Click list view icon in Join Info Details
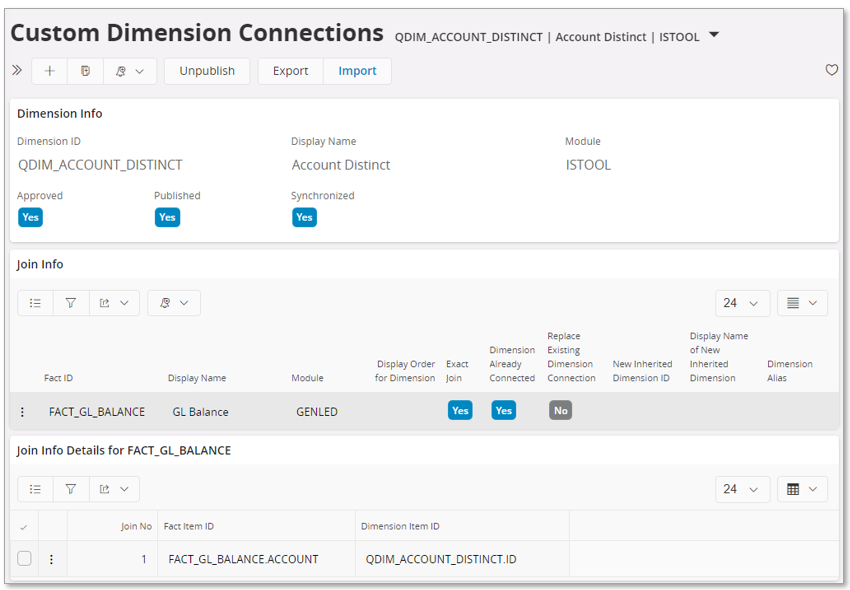850x590 pixels. pyautogui.click(x=35, y=489)
